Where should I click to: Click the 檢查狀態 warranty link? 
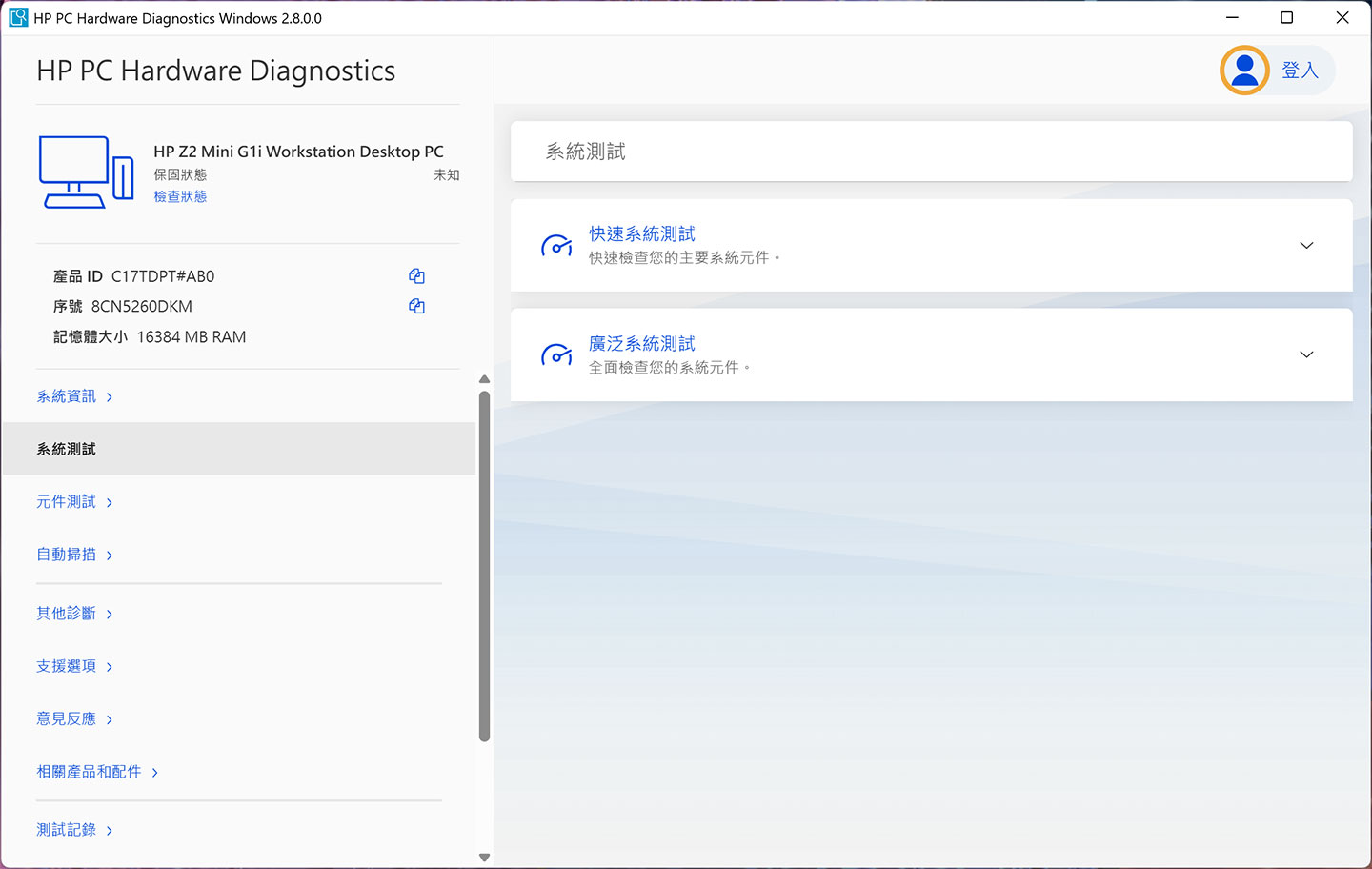(x=180, y=196)
